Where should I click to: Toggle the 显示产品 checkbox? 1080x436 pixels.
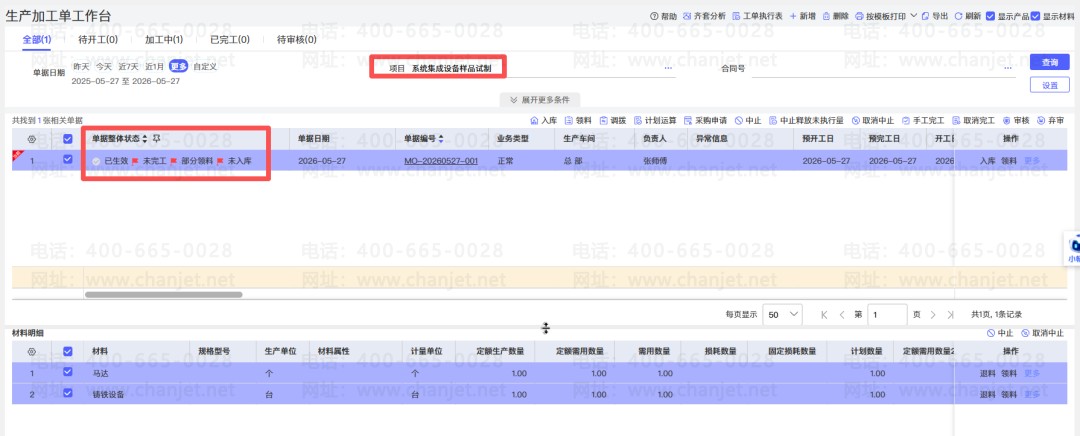tap(990, 16)
